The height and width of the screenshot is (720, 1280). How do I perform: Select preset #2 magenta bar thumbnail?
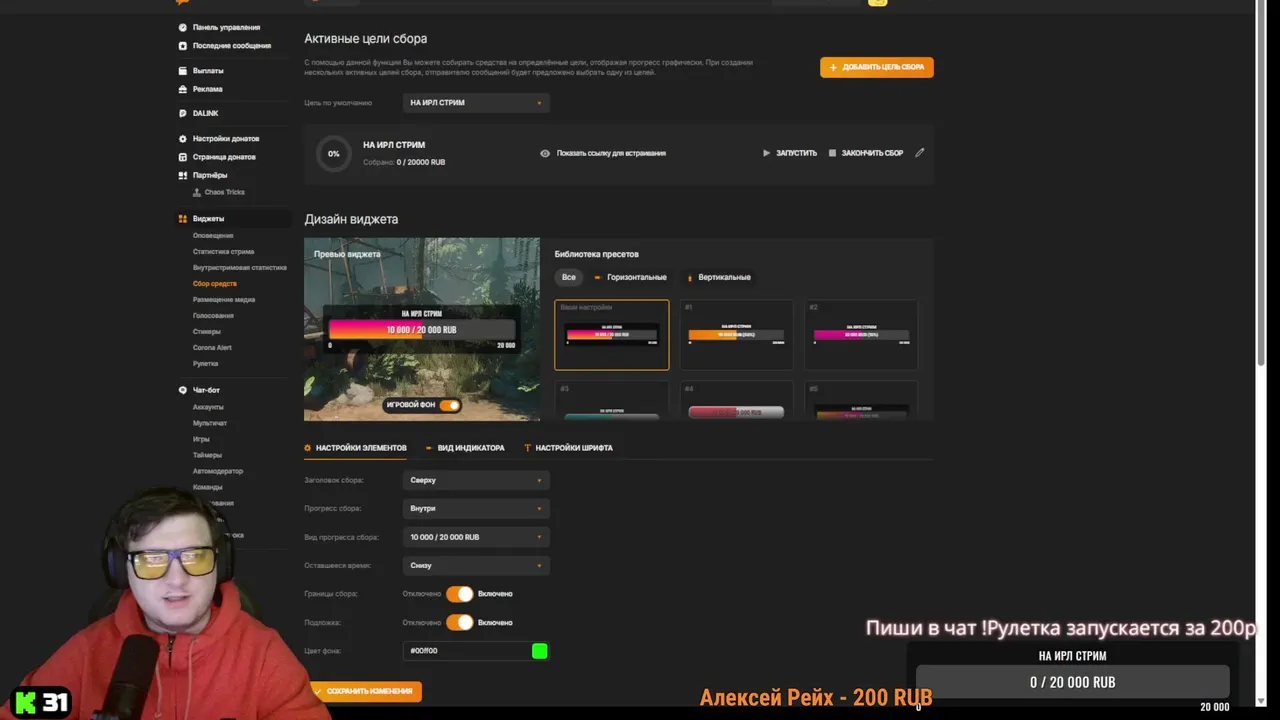coord(861,335)
